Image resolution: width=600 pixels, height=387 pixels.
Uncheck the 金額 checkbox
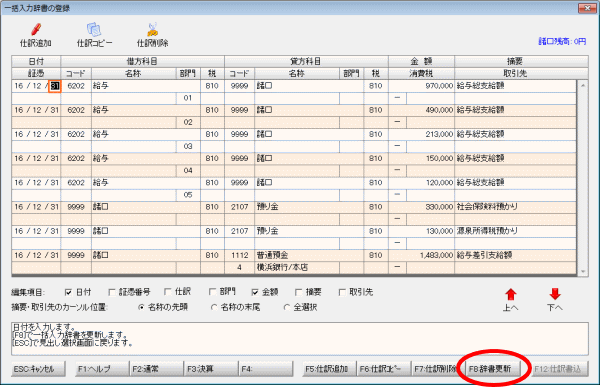click(x=255, y=292)
